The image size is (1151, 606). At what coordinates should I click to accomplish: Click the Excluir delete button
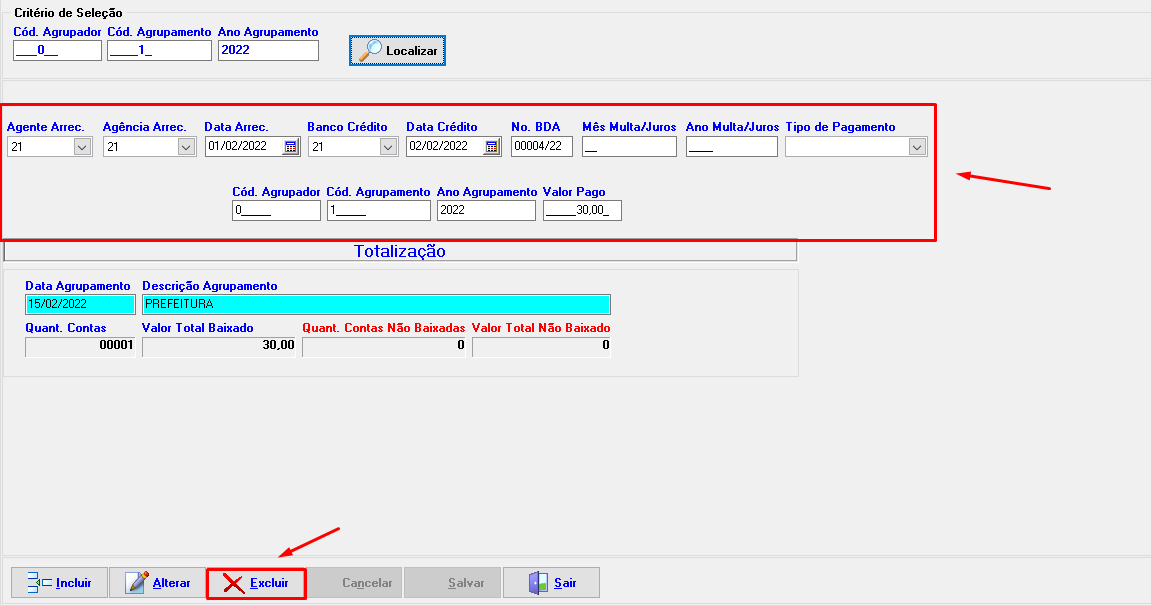[256, 583]
